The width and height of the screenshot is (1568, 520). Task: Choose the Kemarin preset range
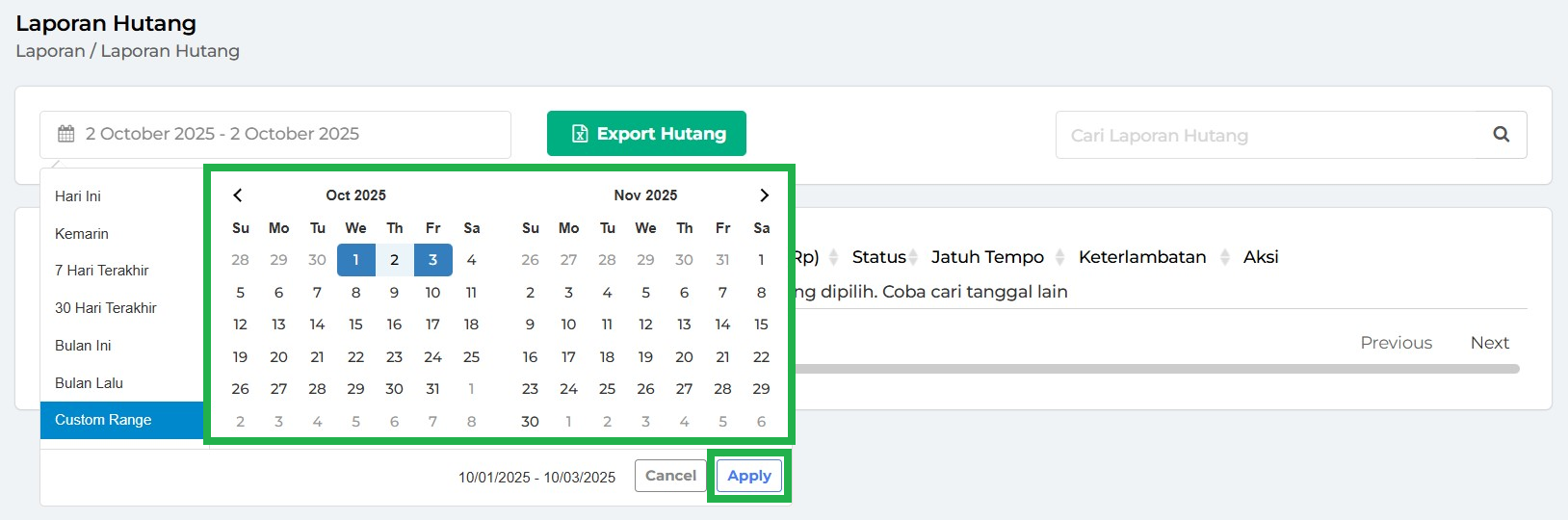[82, 234]
